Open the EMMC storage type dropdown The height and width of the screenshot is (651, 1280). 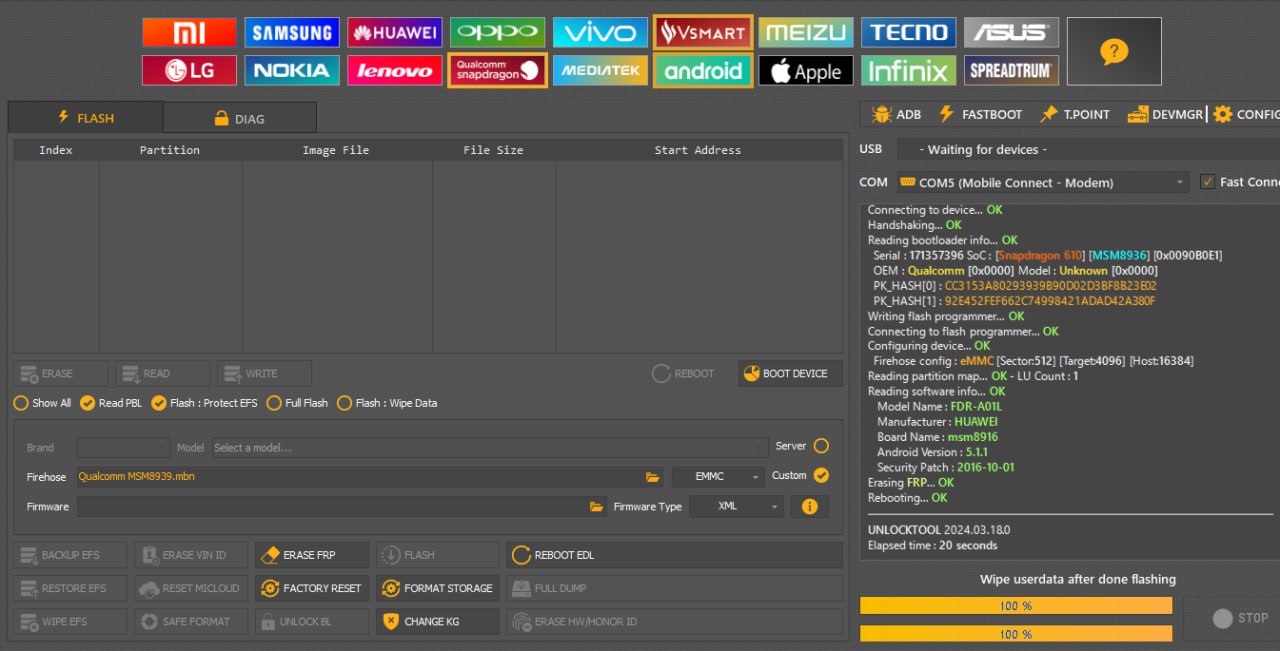(x=717, y=477)
